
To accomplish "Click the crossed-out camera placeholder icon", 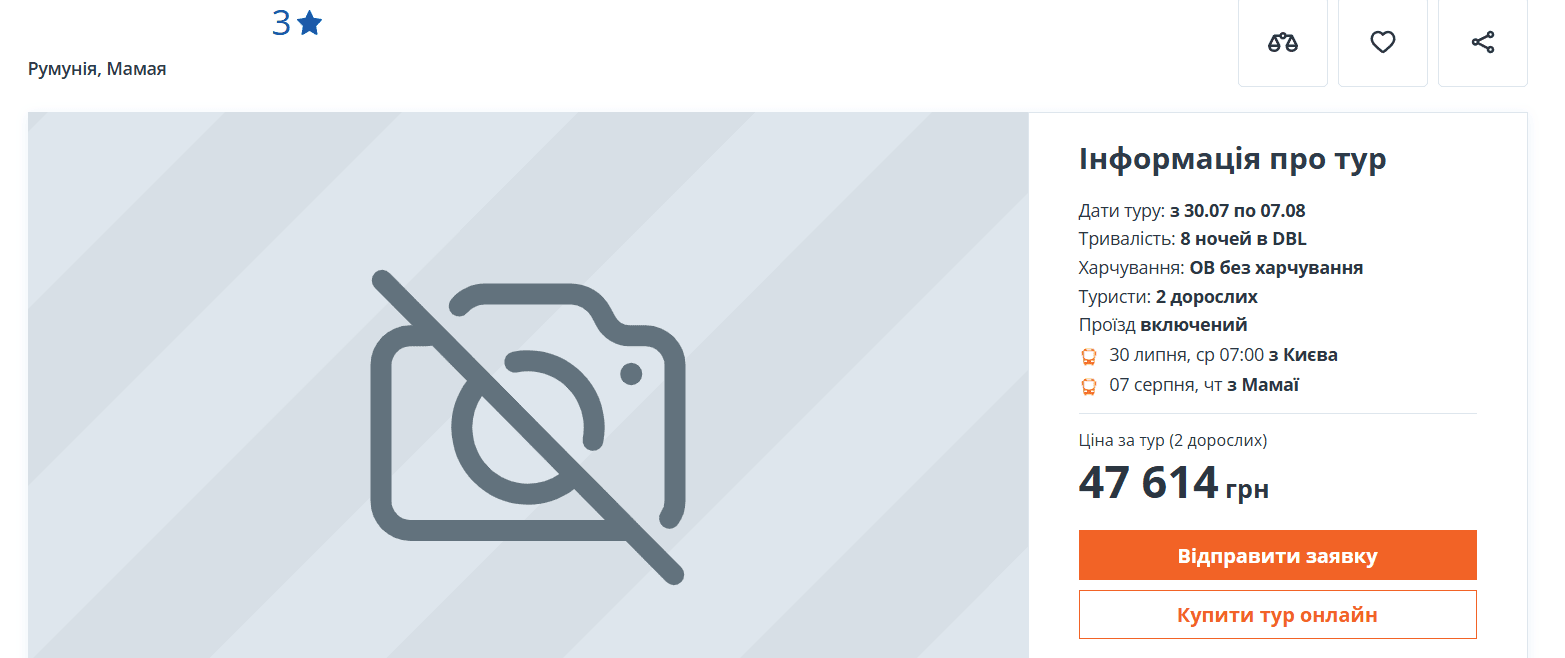I will pos(528,427).
